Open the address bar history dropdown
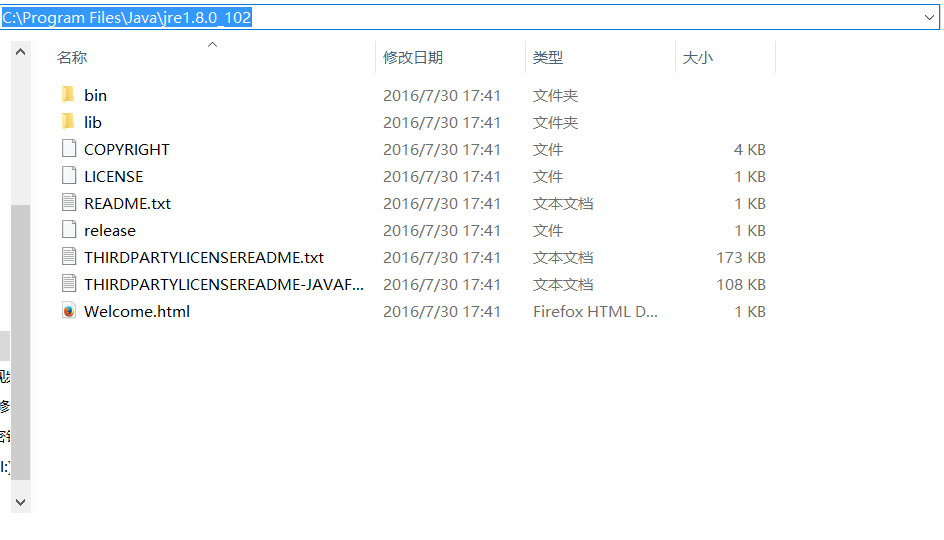The width and height of the screenshot is (944, 540). click(x=929, y=17)
